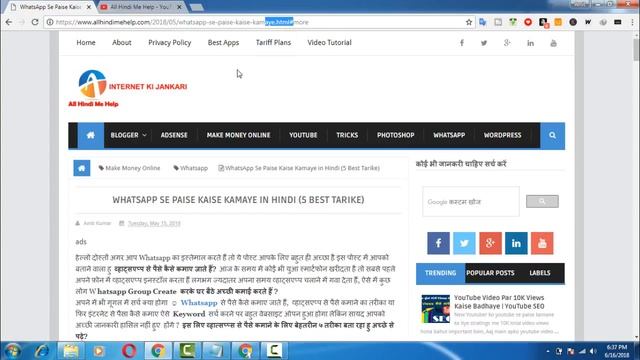Click the search icon in the black nav bar
This screenshot has width=640, height=360.
pos(552,135)
